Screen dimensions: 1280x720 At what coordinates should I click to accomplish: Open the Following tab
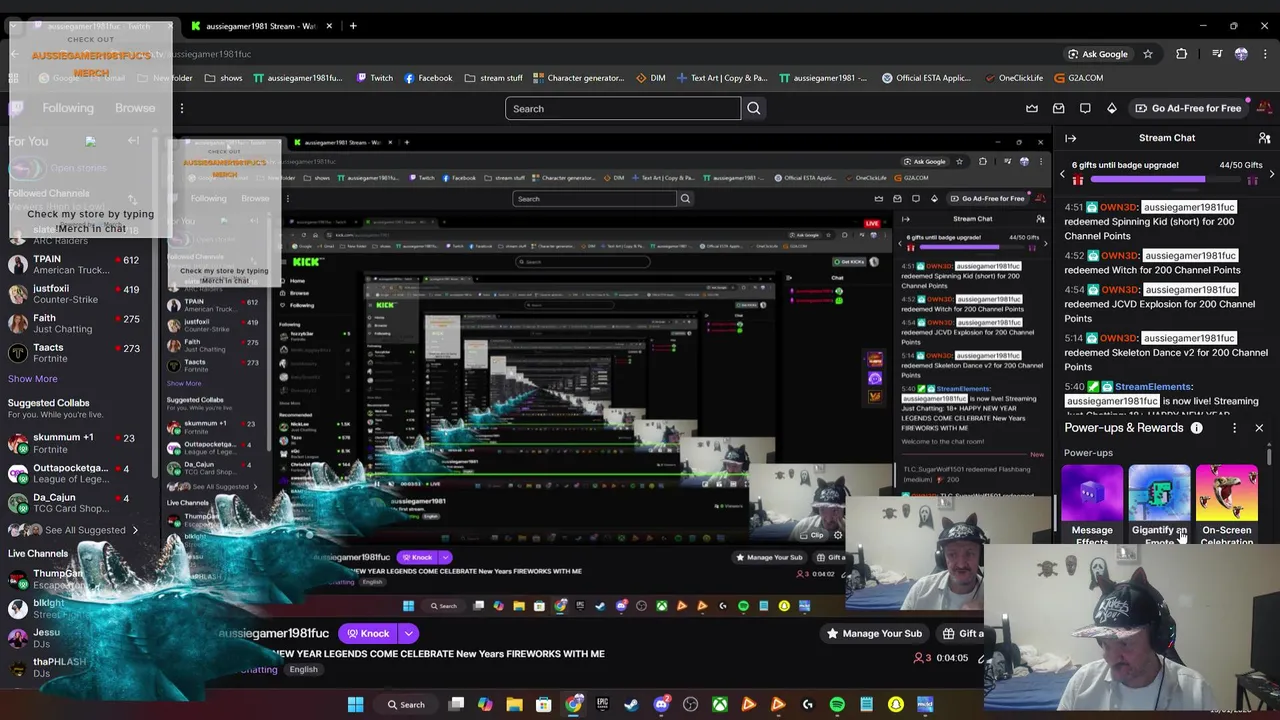click(68, 108)
